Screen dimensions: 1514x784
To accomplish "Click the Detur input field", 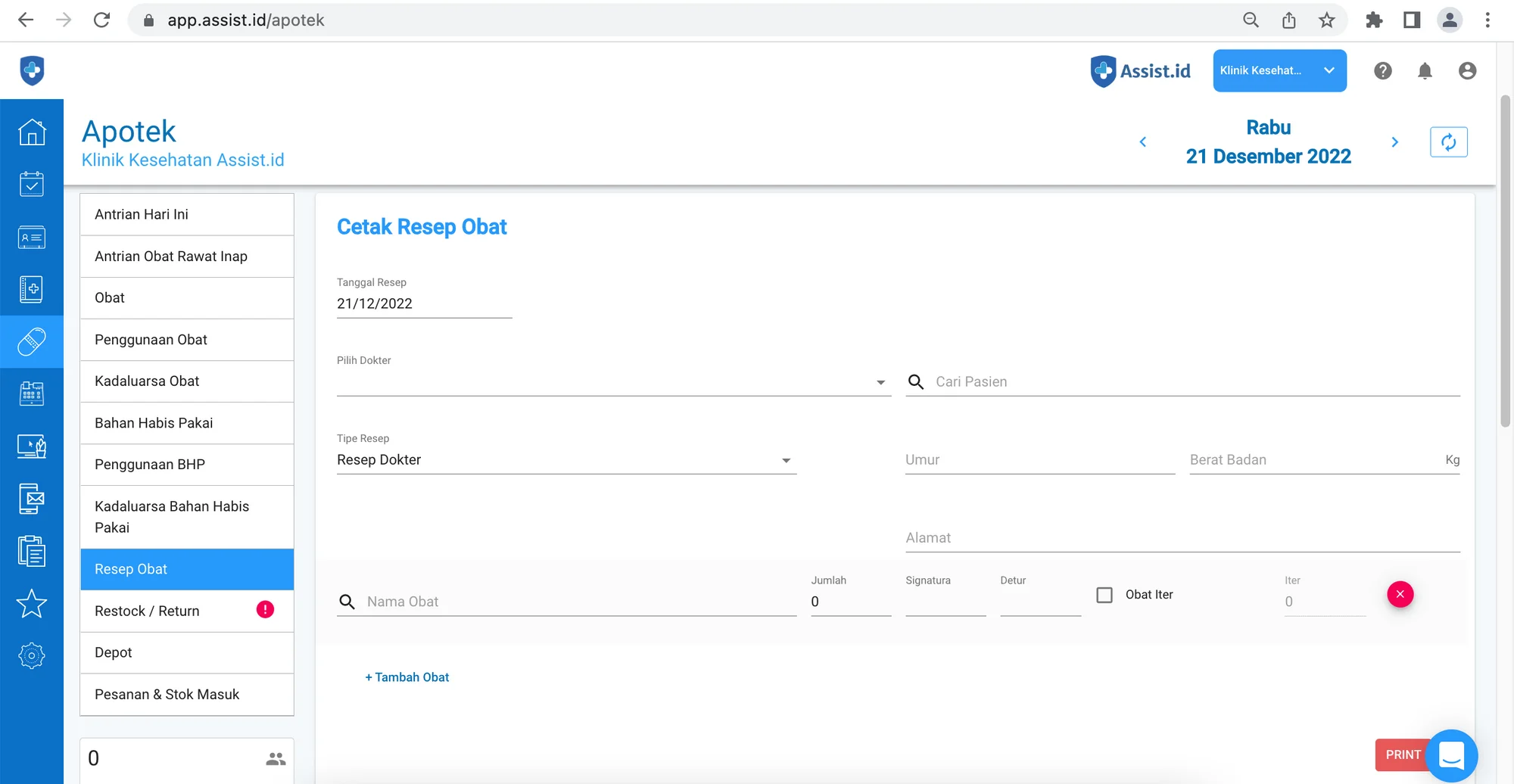I will pyautogui.click(x=1040, y=602).
